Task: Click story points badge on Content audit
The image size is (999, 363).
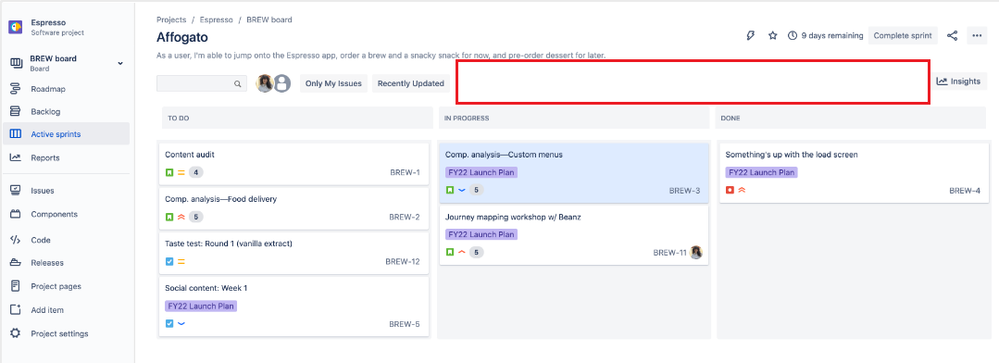Action: [x=196, y=173]
